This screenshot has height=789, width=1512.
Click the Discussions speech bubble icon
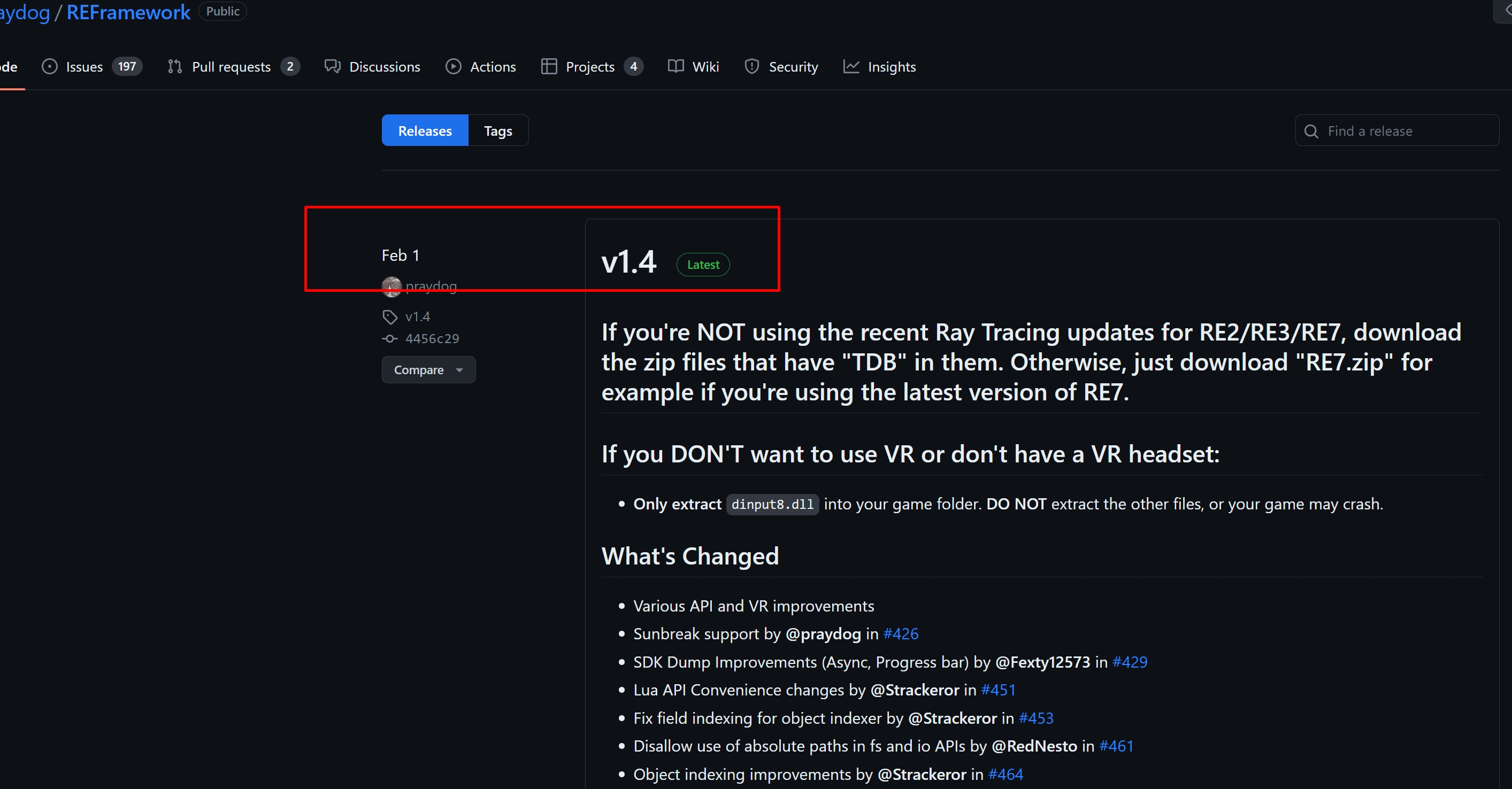(332, 67)
